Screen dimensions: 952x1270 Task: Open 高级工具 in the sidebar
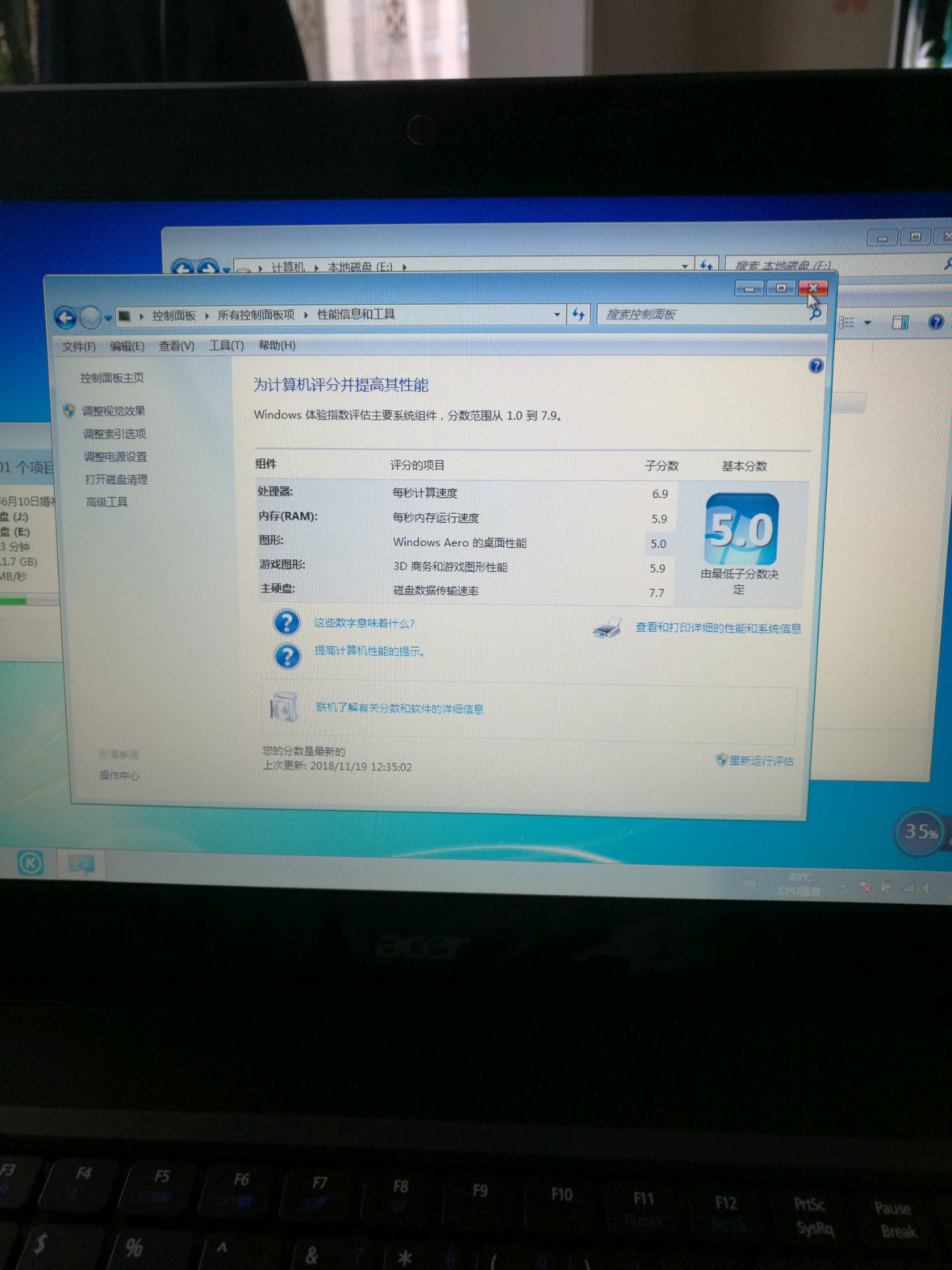pos(107,502)
